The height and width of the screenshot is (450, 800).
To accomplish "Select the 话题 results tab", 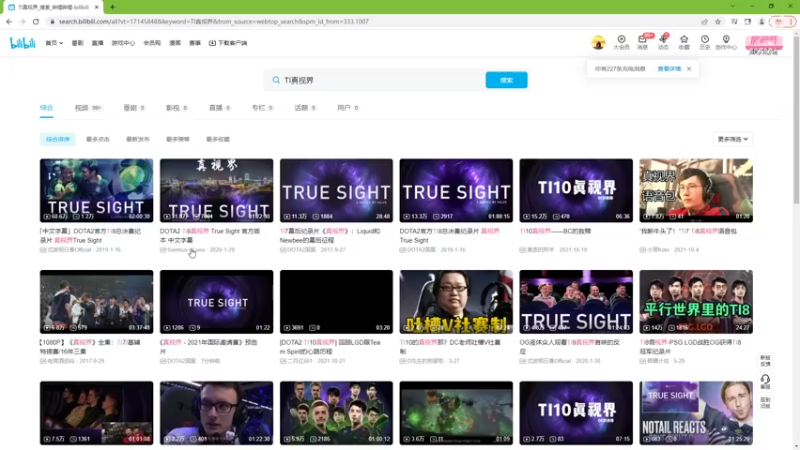I will (x=305, y=108).
